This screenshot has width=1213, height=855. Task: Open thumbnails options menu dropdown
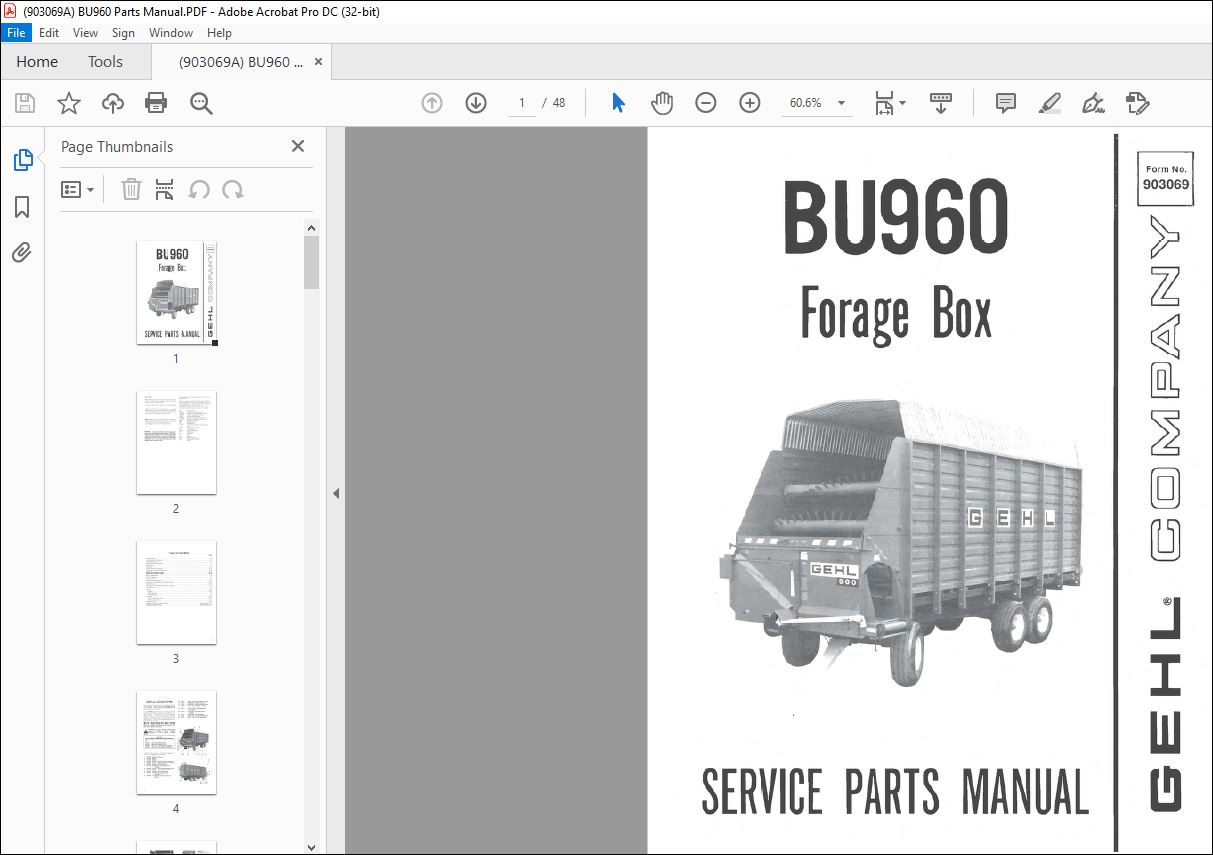78,190
